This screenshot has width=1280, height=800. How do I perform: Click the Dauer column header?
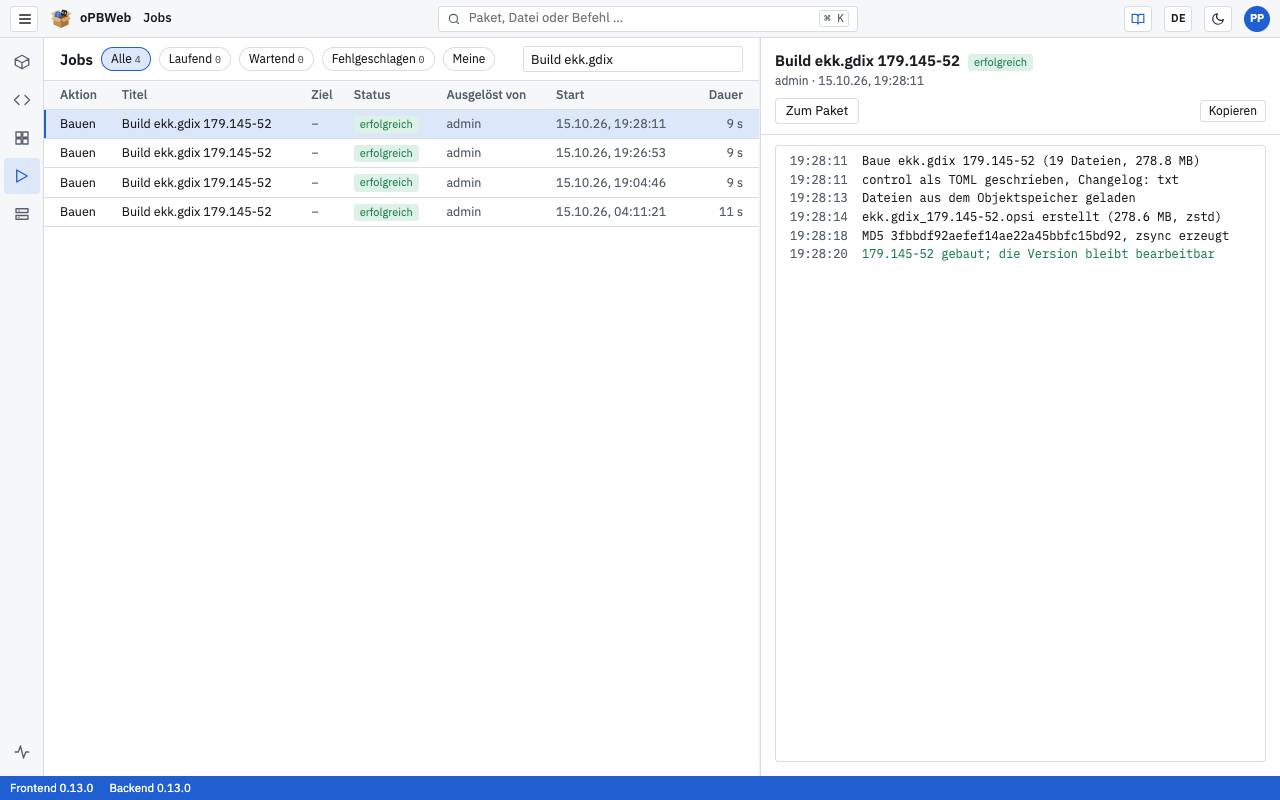click(x=726, y=95)
